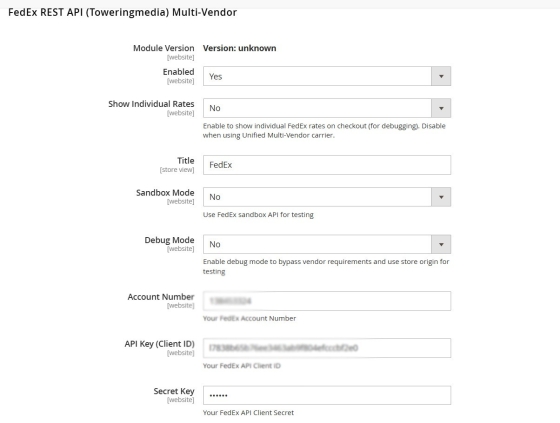
Task: Click the Title field label
Action: [x=185, y=161]
